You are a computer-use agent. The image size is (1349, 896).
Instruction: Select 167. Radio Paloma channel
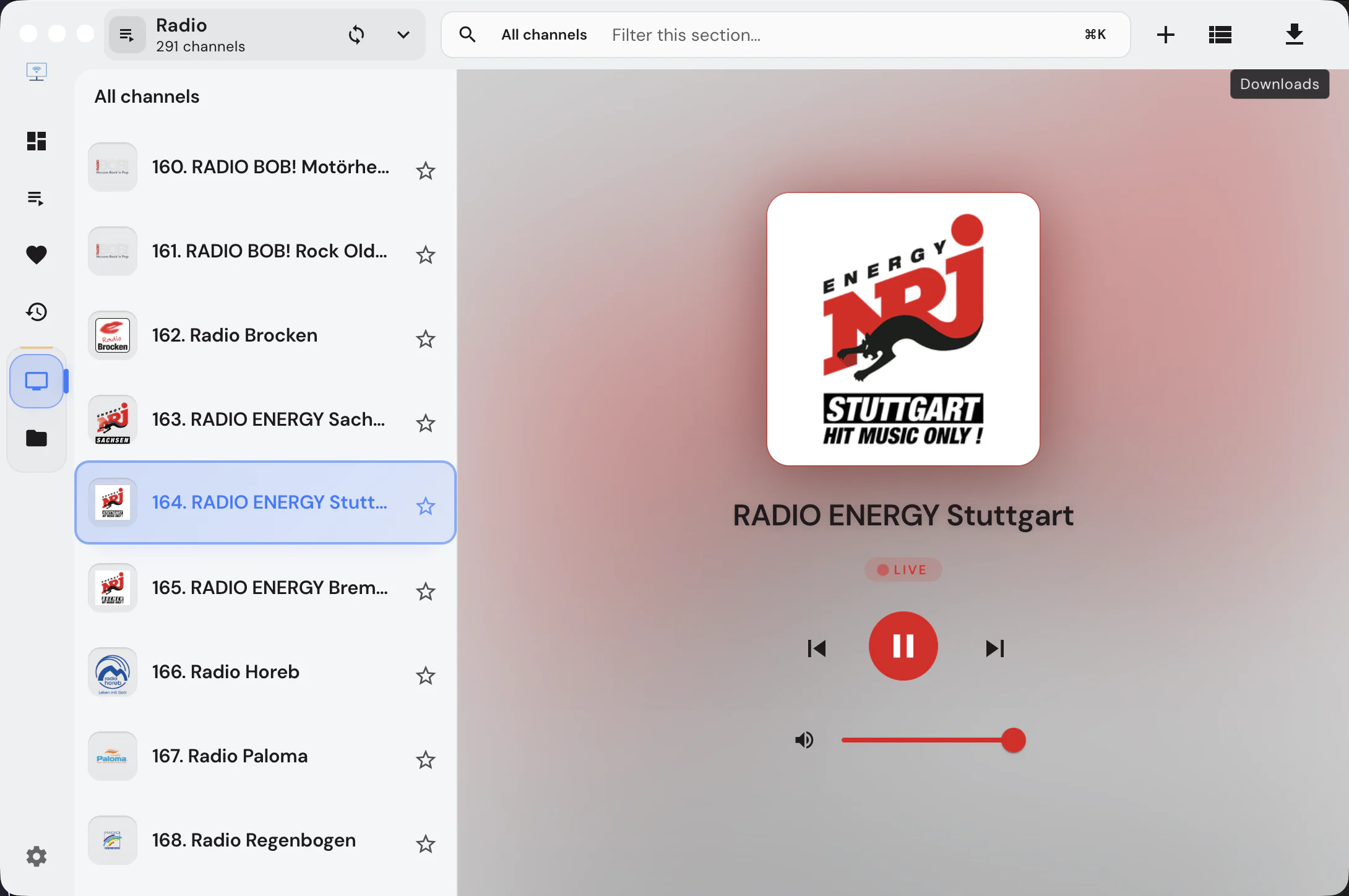click(265, 756)
